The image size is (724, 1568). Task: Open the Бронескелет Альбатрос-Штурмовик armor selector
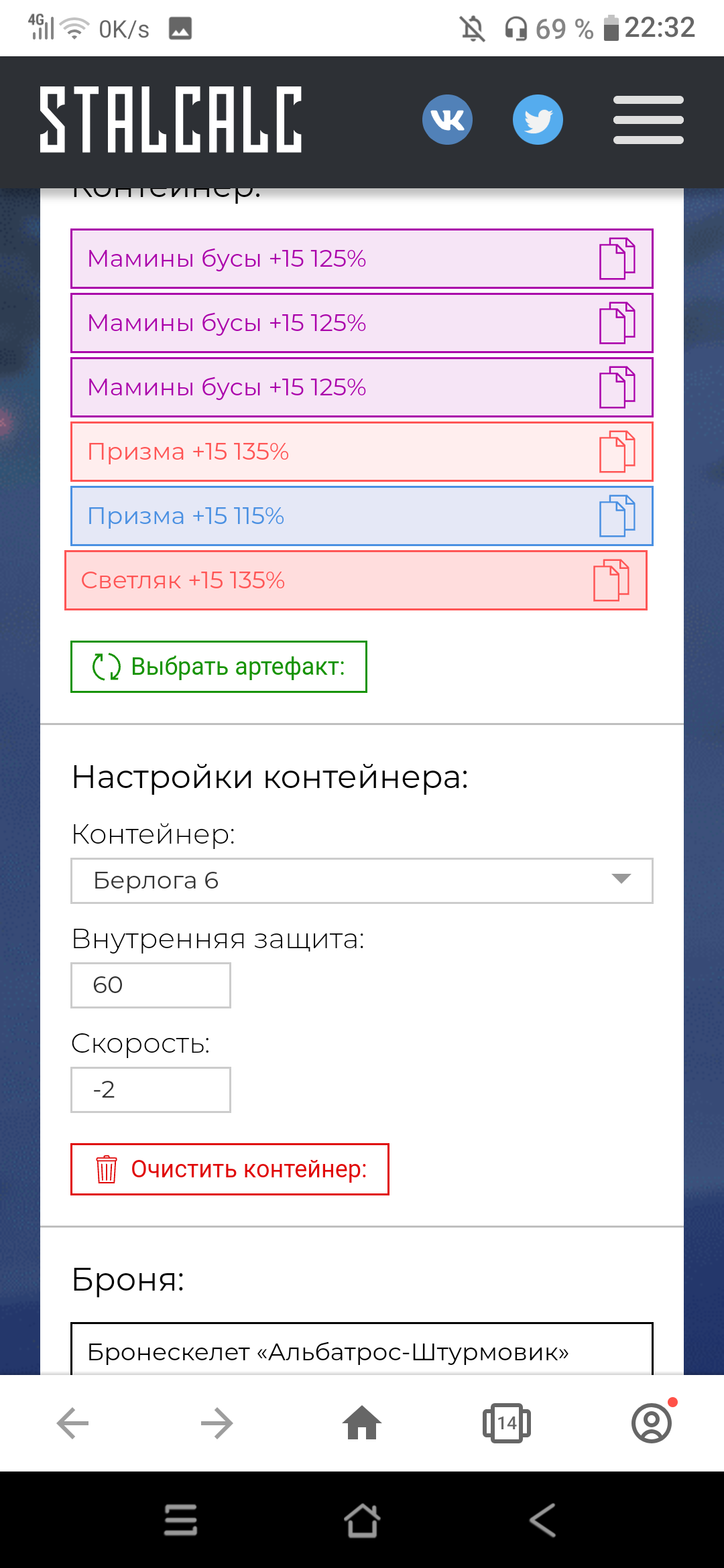362,1350
